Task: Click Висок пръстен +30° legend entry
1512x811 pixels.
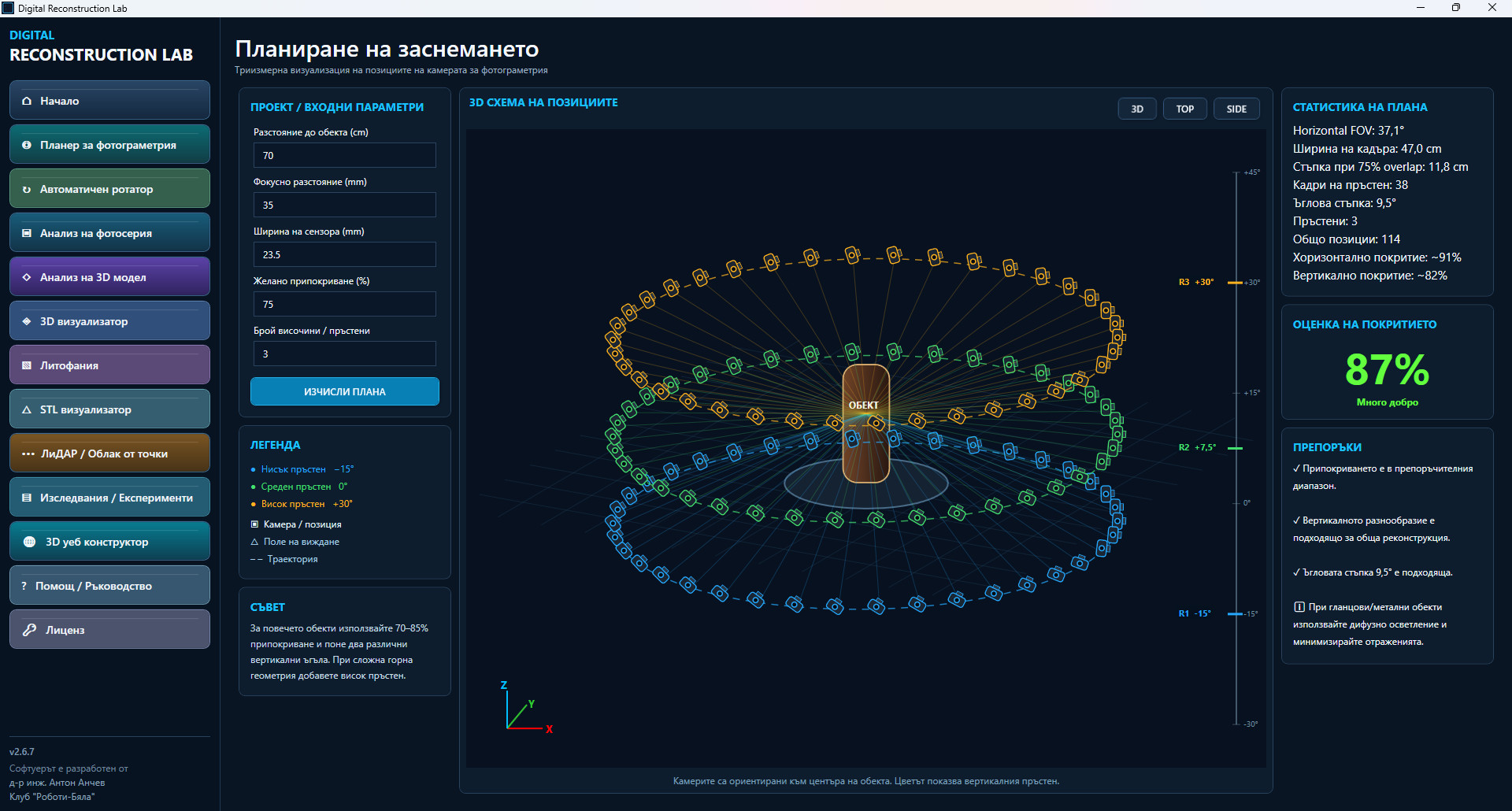Action: [x=302, y=504]
